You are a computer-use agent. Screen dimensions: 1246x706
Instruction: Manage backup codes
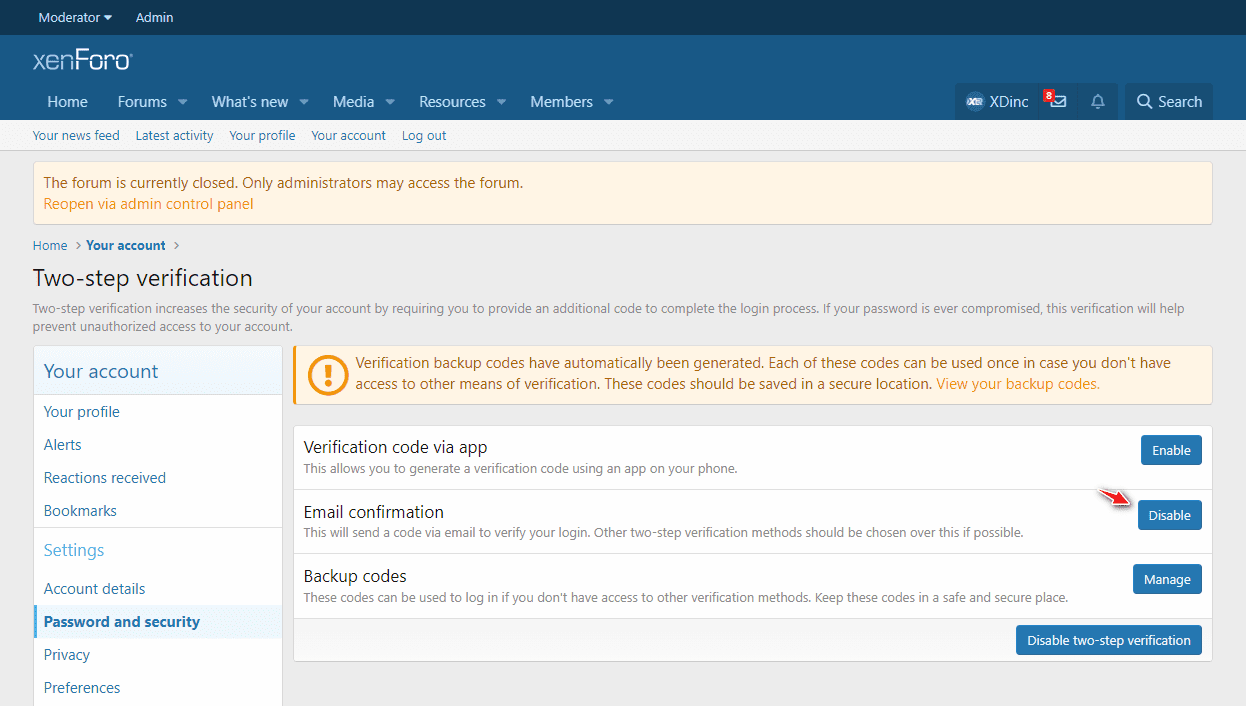pos(1167,579)
